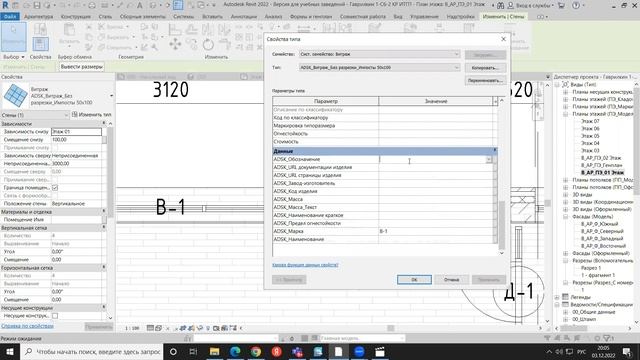
Task: Open the Файл menu tab
Action: click(x=10, y=16)
